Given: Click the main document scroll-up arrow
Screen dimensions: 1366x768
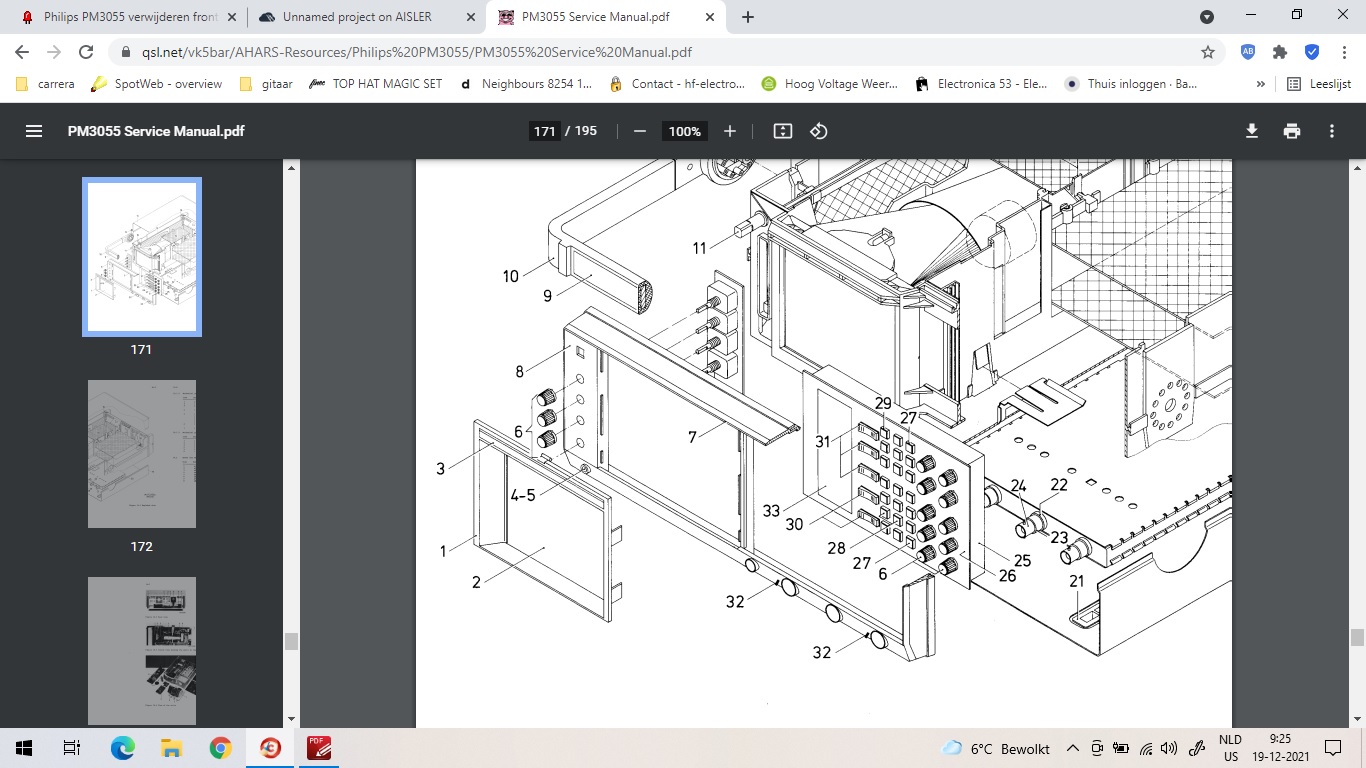Looking at the screenshot, I should (x=1357, y=168).
